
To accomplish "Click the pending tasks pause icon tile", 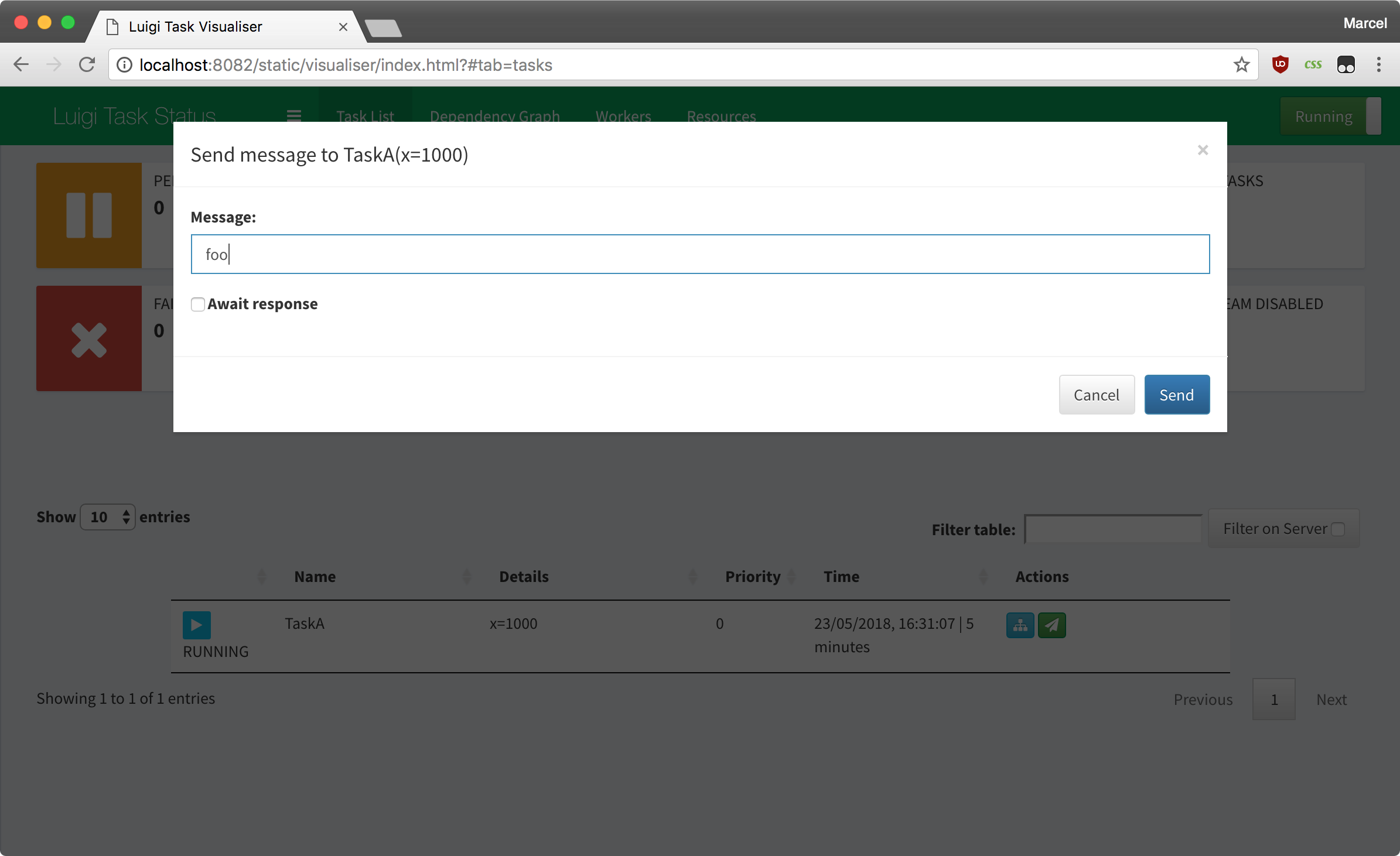I will pos(89,215).
